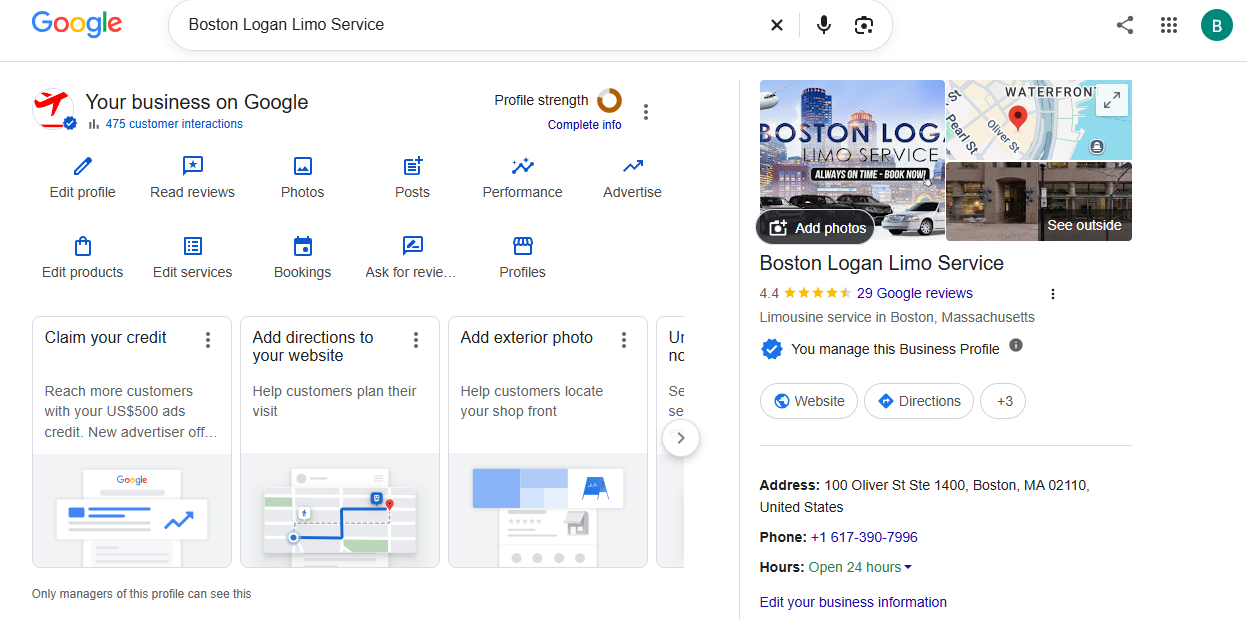Open Google Lens image search
Viewport: 1247px width, 620px height.
[864, 25]
